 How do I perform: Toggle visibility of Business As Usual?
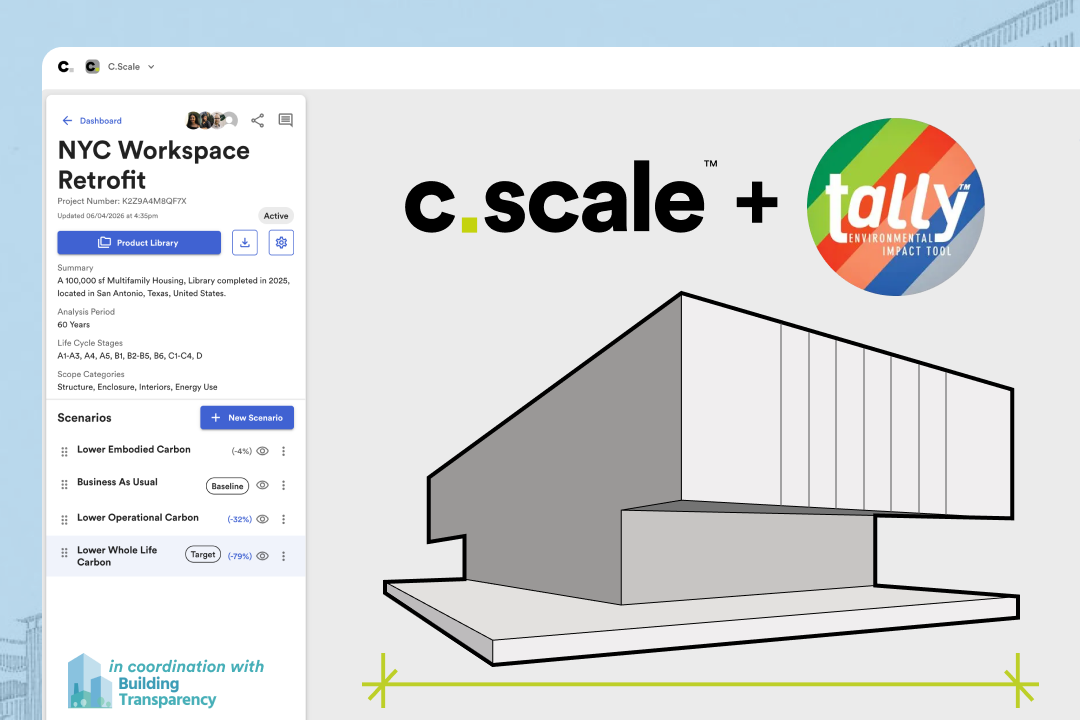[x=262, y=485]
